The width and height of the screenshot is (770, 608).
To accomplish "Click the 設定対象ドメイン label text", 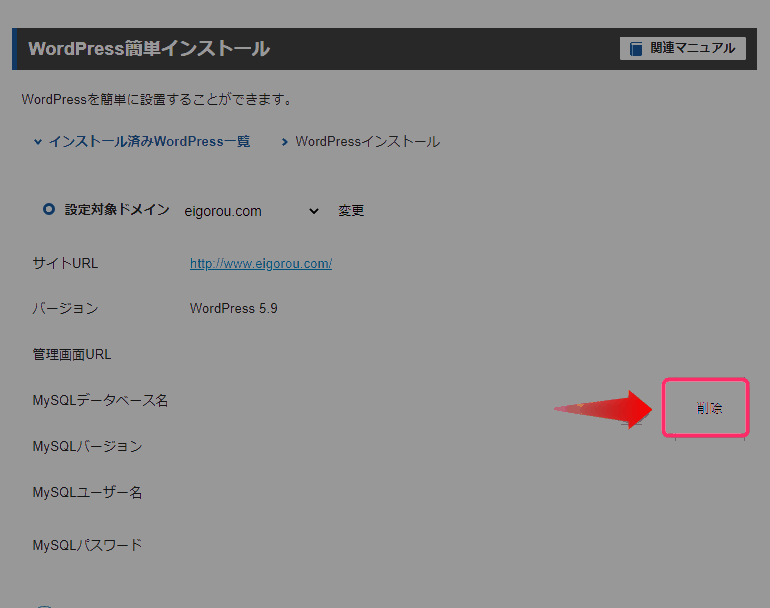I will [x=117, y=210].
